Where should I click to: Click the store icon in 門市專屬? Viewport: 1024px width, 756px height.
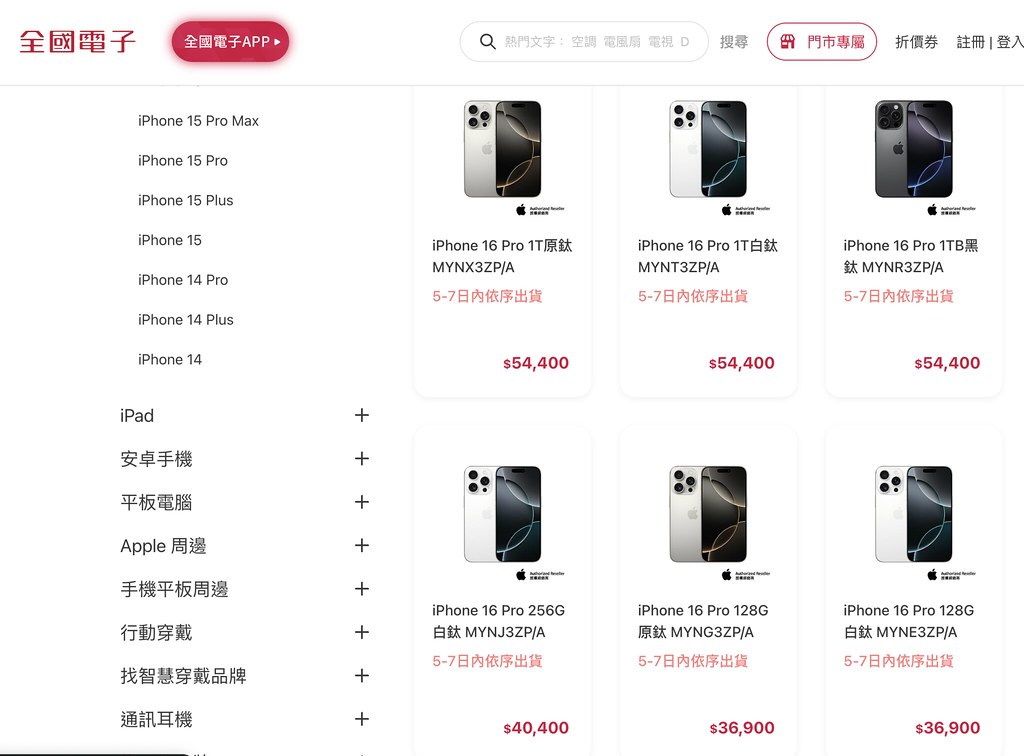pos(788,42)
